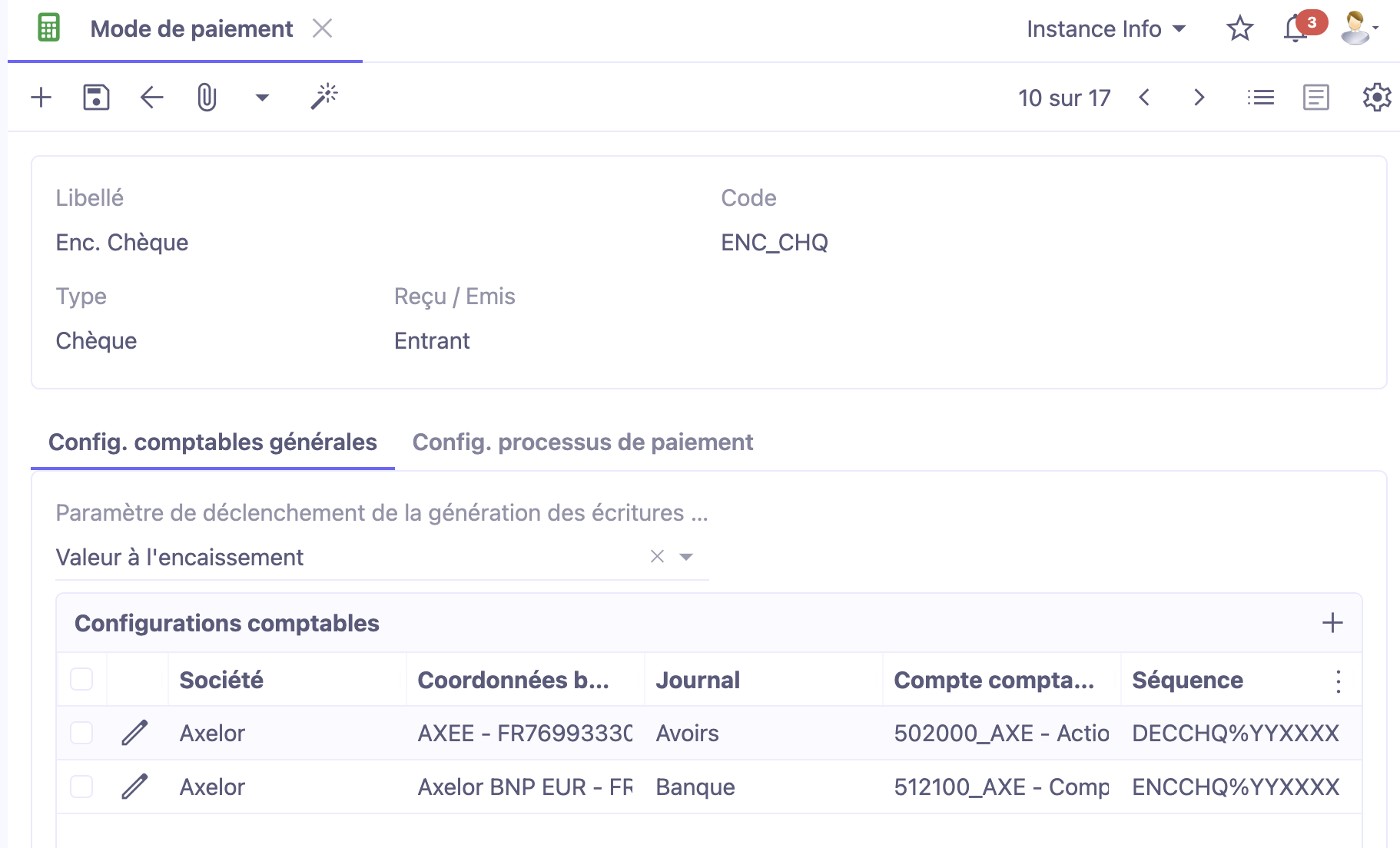Open the settings gear menu
Viewport: 1400px width, 848px height.
click(x=1376, y=97)
